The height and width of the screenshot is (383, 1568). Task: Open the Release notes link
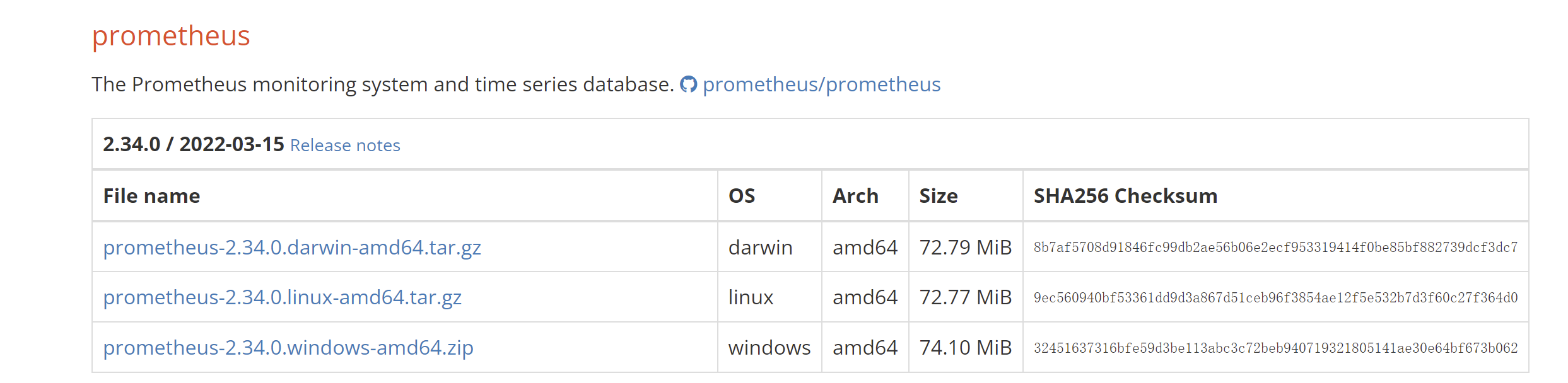(345, 146)
